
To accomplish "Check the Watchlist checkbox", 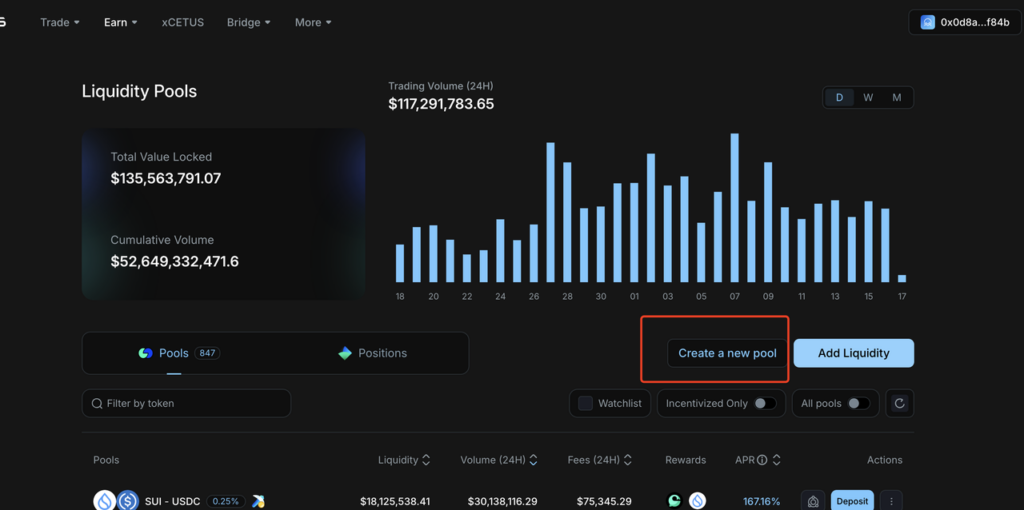I will pyautogui.click(x=586, y=404).
